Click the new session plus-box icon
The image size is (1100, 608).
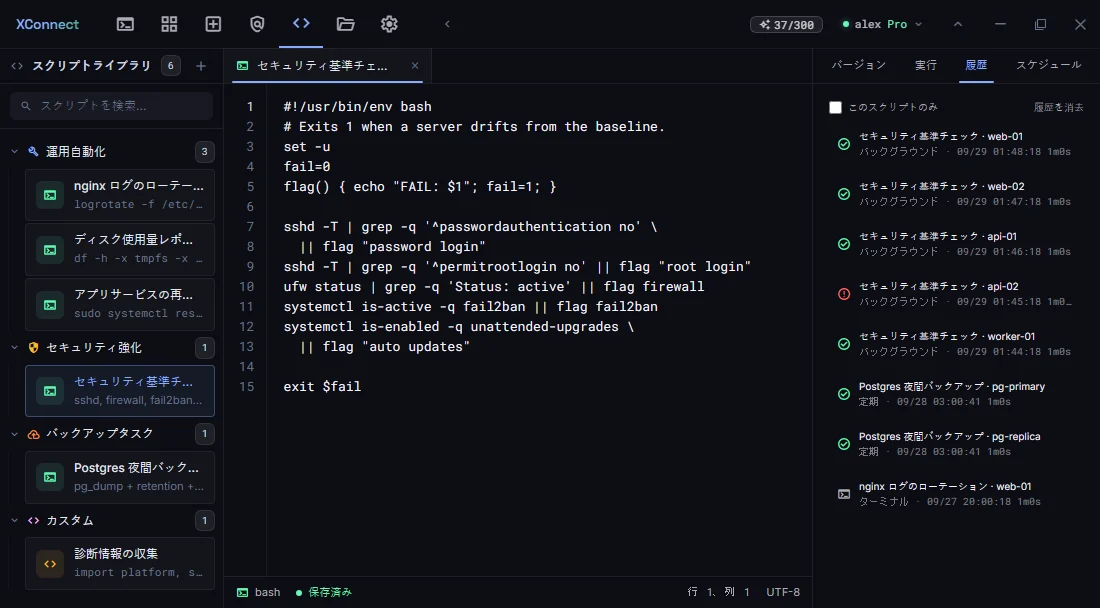(x=213, y=24)
